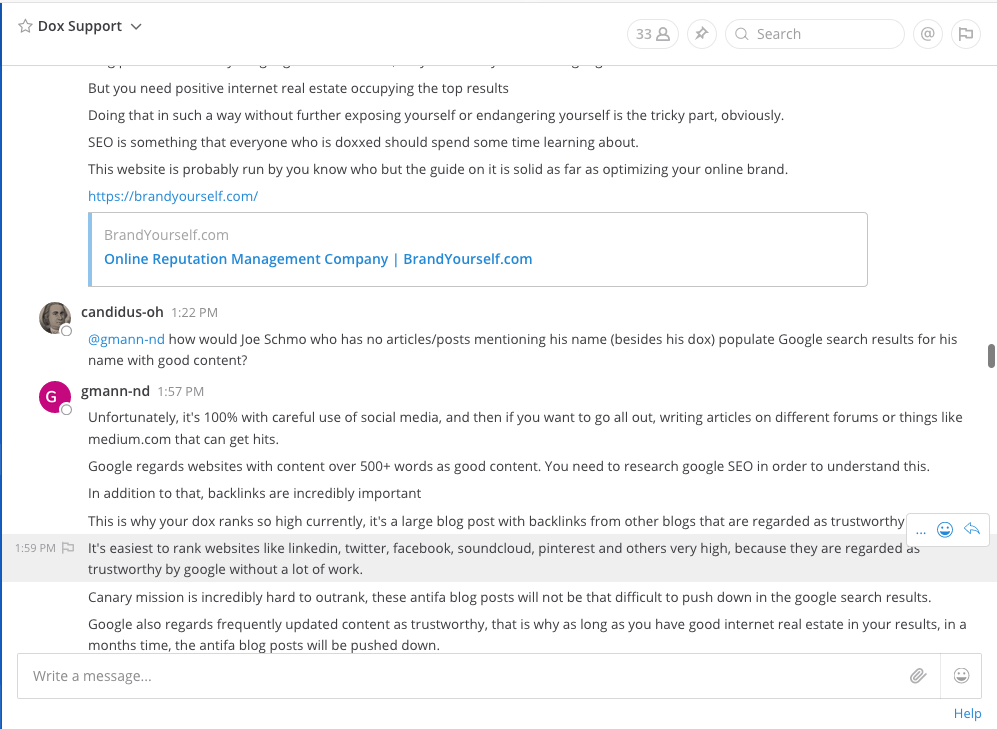Open the Dox Support channel dropdown menu
The width and height of the screenshot is (997, 729).
pyautogui.click(x=137, y=27)
